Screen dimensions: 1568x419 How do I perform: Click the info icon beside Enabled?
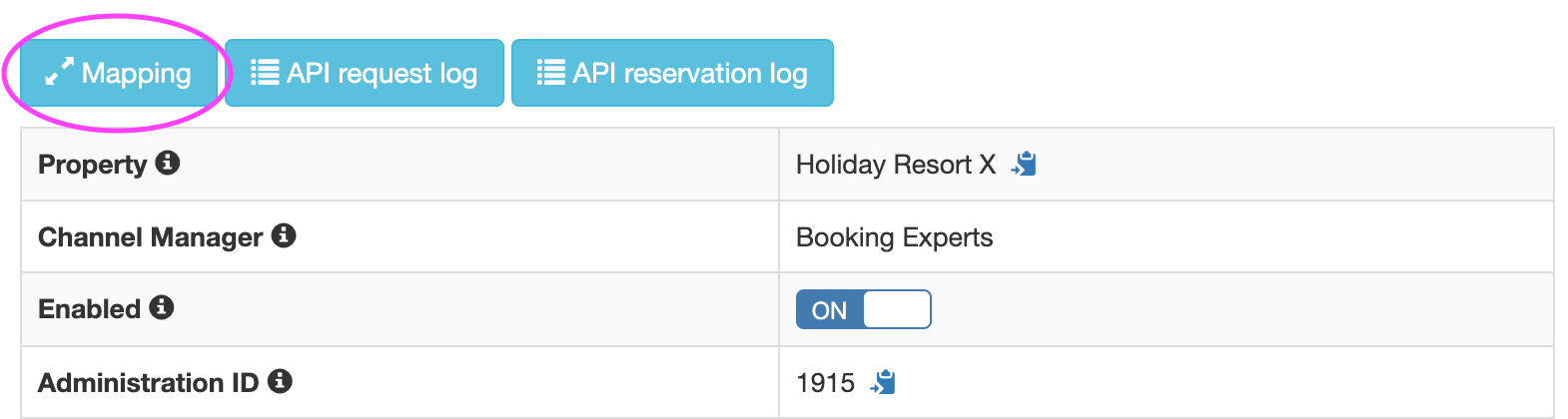[x=162, y=307]
